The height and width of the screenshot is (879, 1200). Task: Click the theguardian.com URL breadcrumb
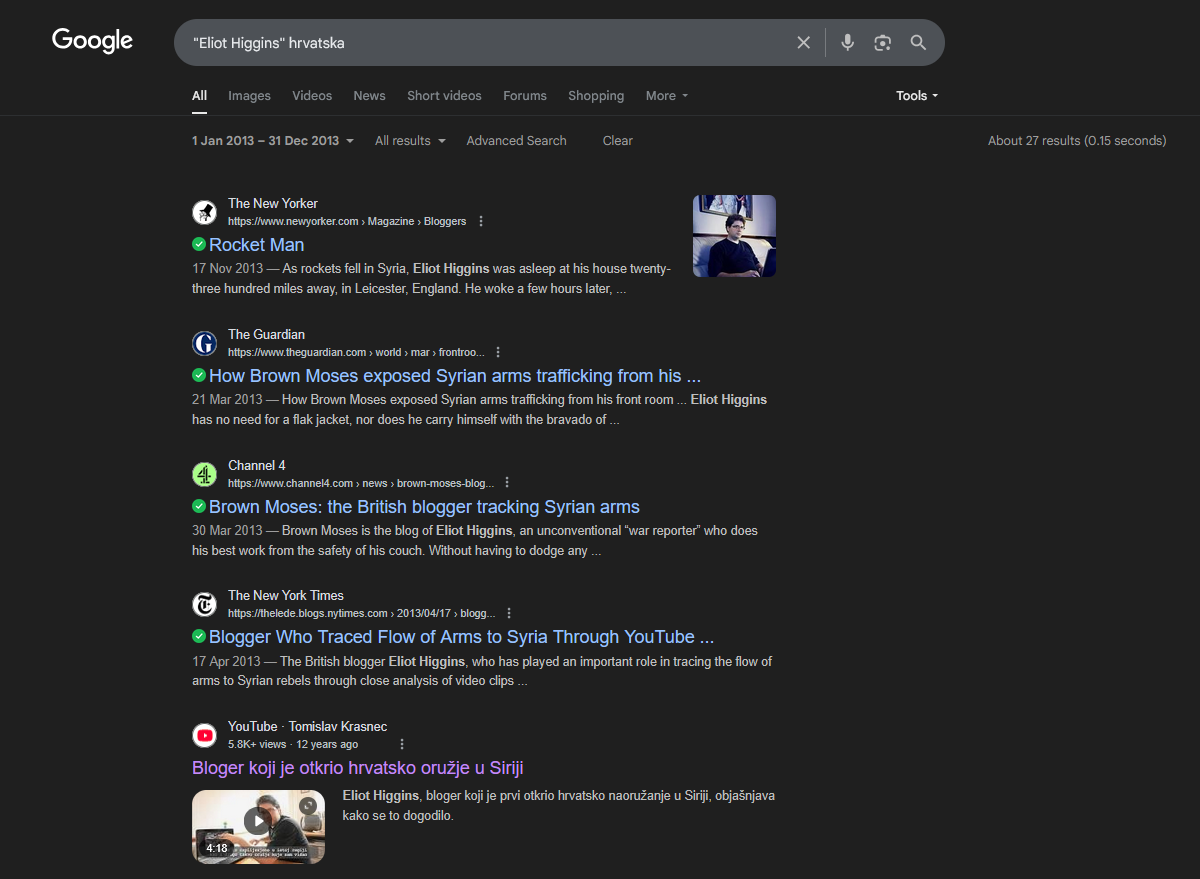pos(356,352)
